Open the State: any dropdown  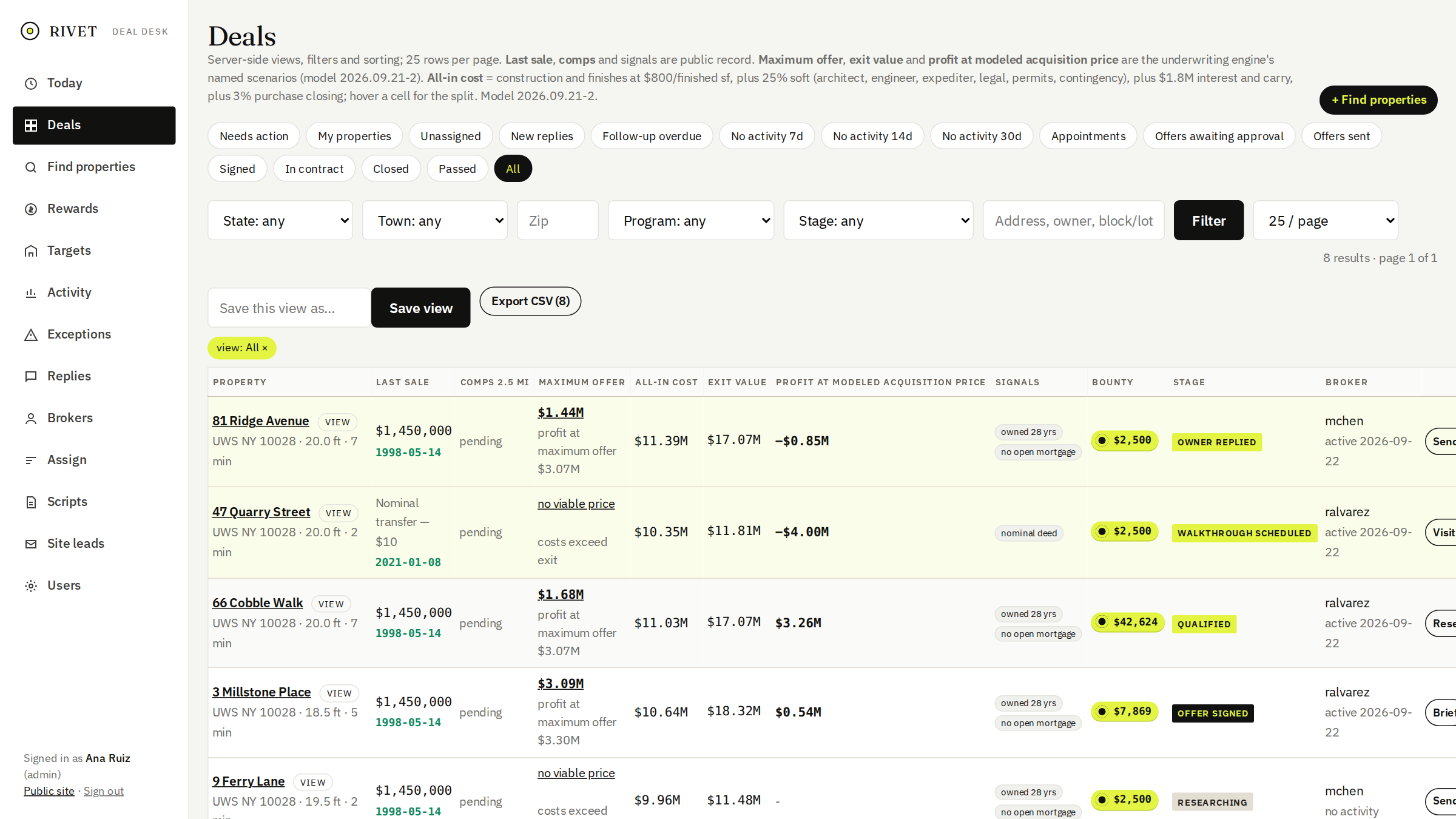point(280,220)
